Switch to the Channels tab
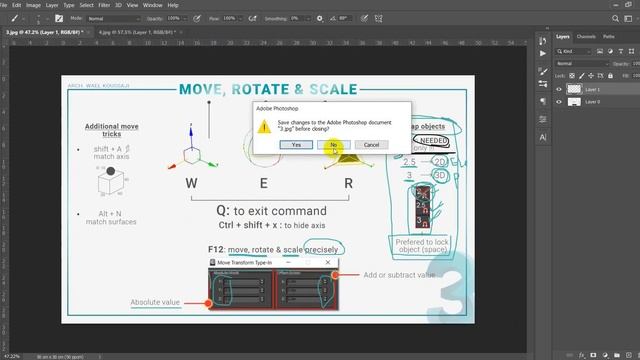Viewport: 640px width, 360px height. coord(586,37)
